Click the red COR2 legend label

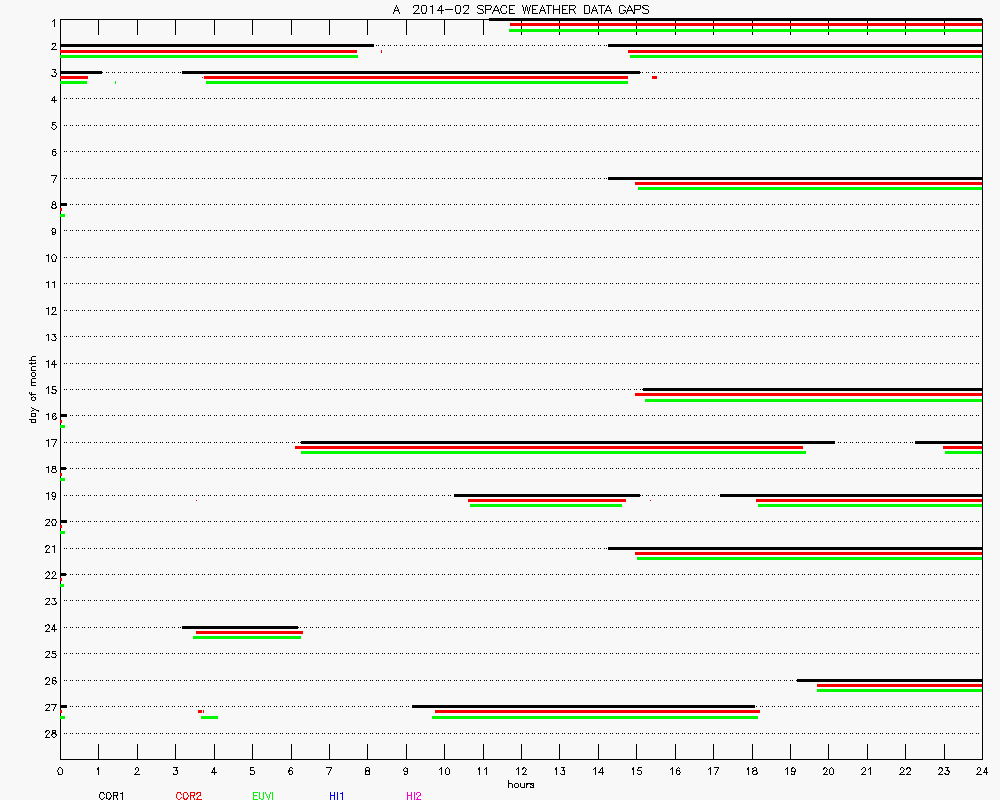[188, 796]
